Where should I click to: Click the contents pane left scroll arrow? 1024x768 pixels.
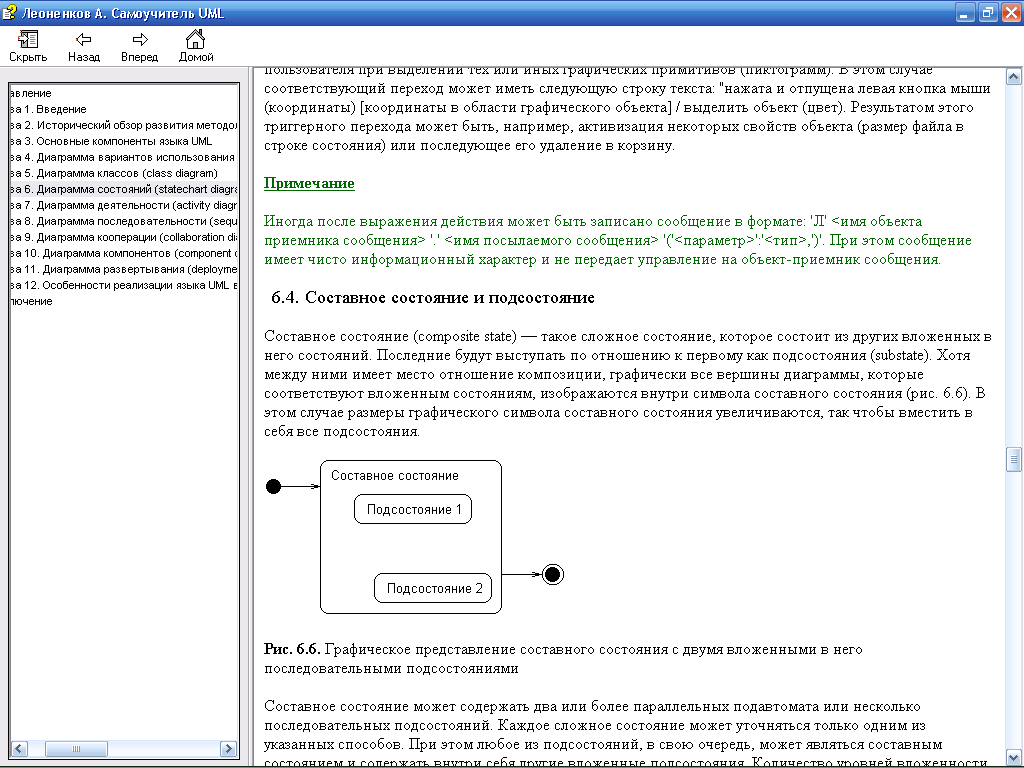pos(19,748)
